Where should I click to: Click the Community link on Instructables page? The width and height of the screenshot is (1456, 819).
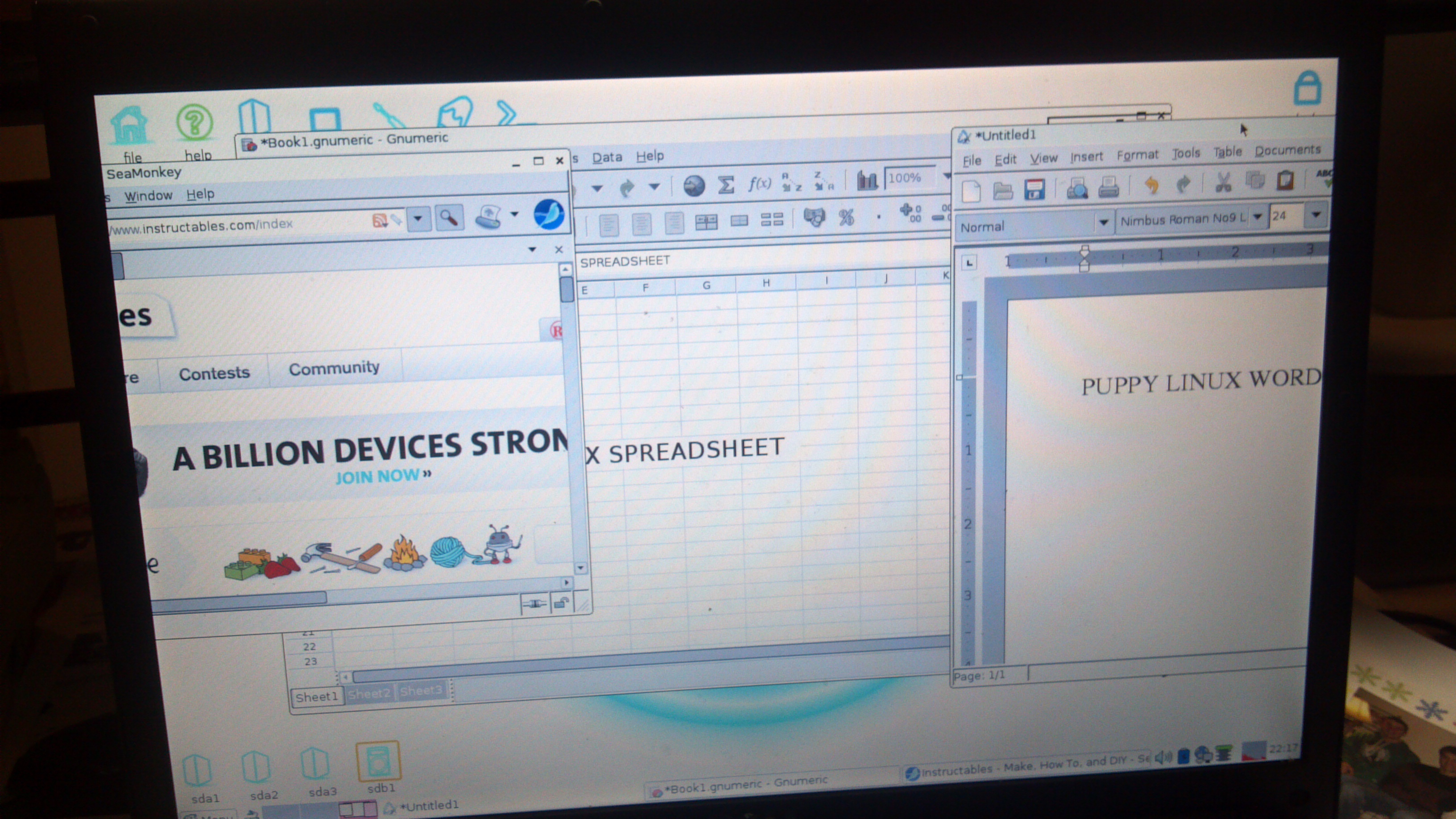coord(334,368)
